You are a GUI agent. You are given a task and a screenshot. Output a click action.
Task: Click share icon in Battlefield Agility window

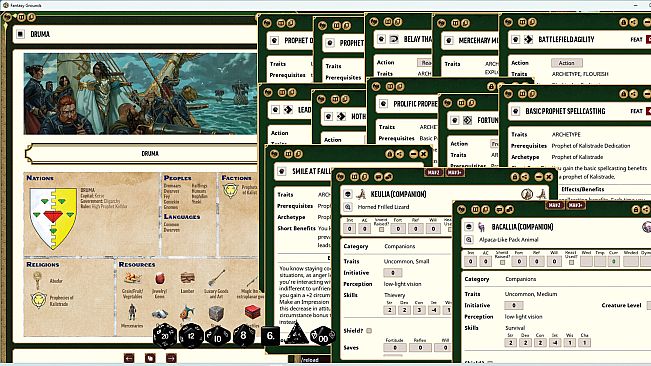pos(634,22)
